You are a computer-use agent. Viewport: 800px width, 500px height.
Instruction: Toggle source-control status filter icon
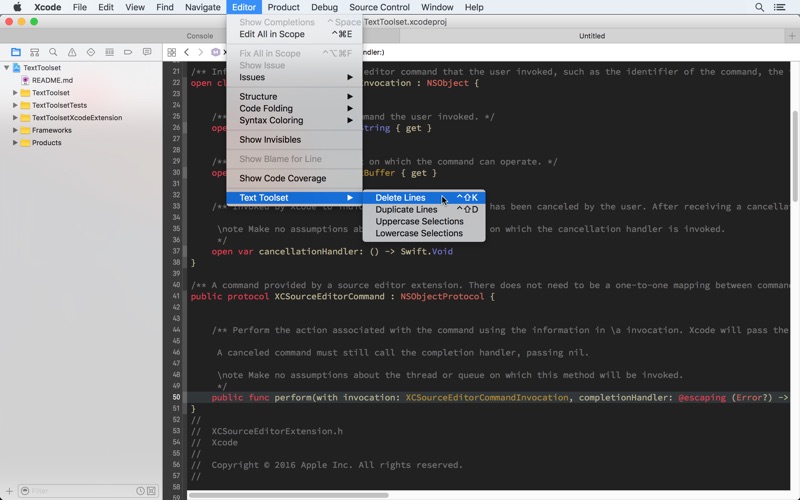coord(152,491)
